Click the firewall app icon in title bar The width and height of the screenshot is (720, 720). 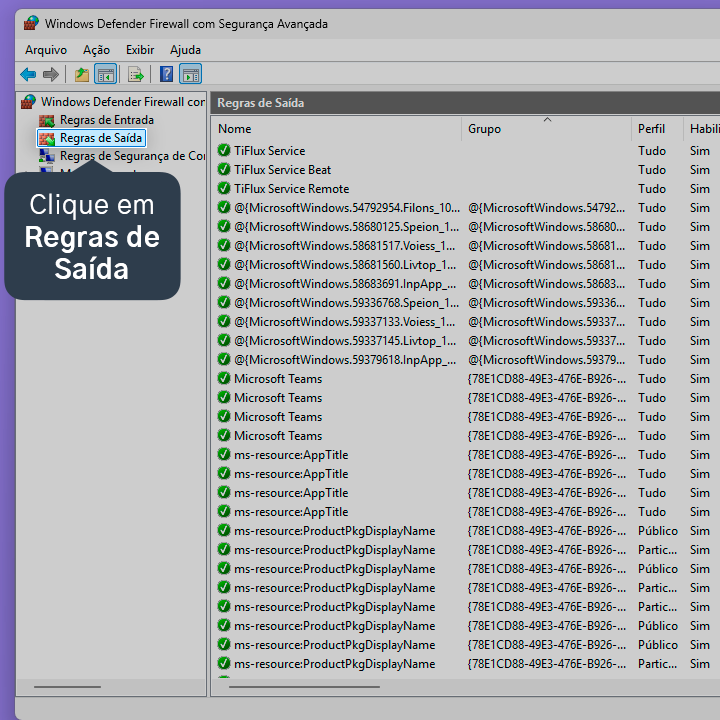(31, 23)
